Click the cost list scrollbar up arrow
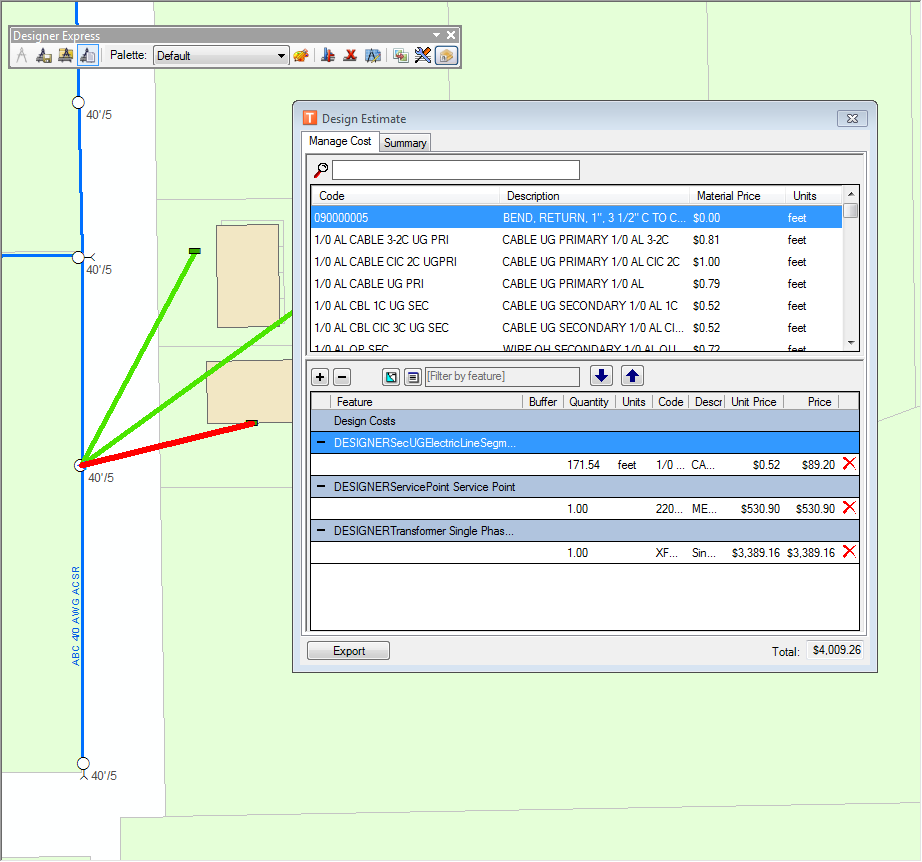The image size is (922, 862). [851, 194]
